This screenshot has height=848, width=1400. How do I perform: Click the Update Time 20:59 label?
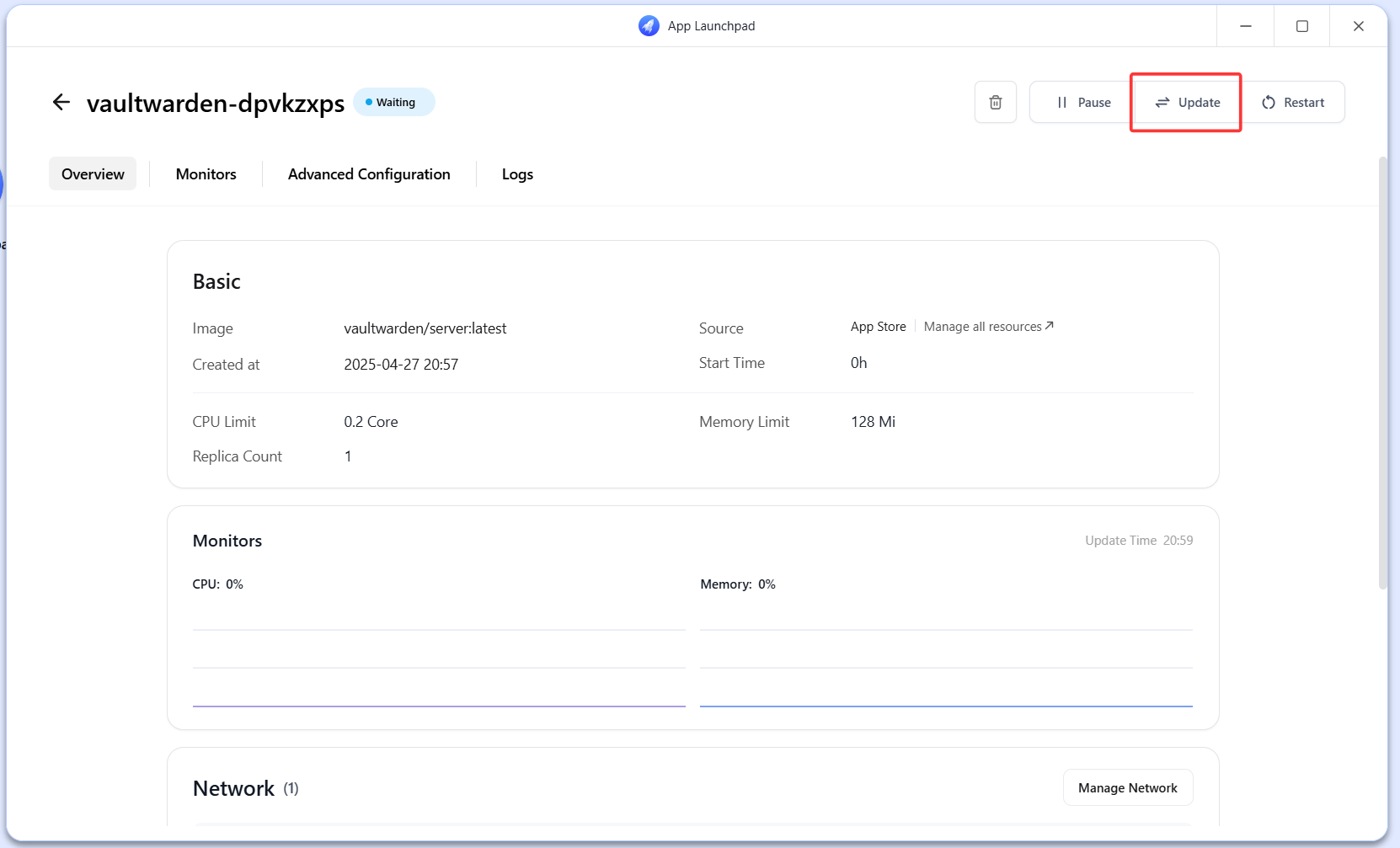click(x=1139, y=541)
